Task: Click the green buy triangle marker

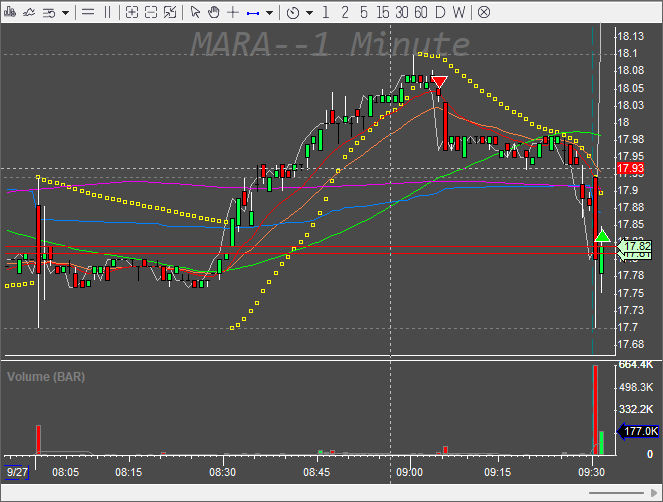Action: (603, 236)
